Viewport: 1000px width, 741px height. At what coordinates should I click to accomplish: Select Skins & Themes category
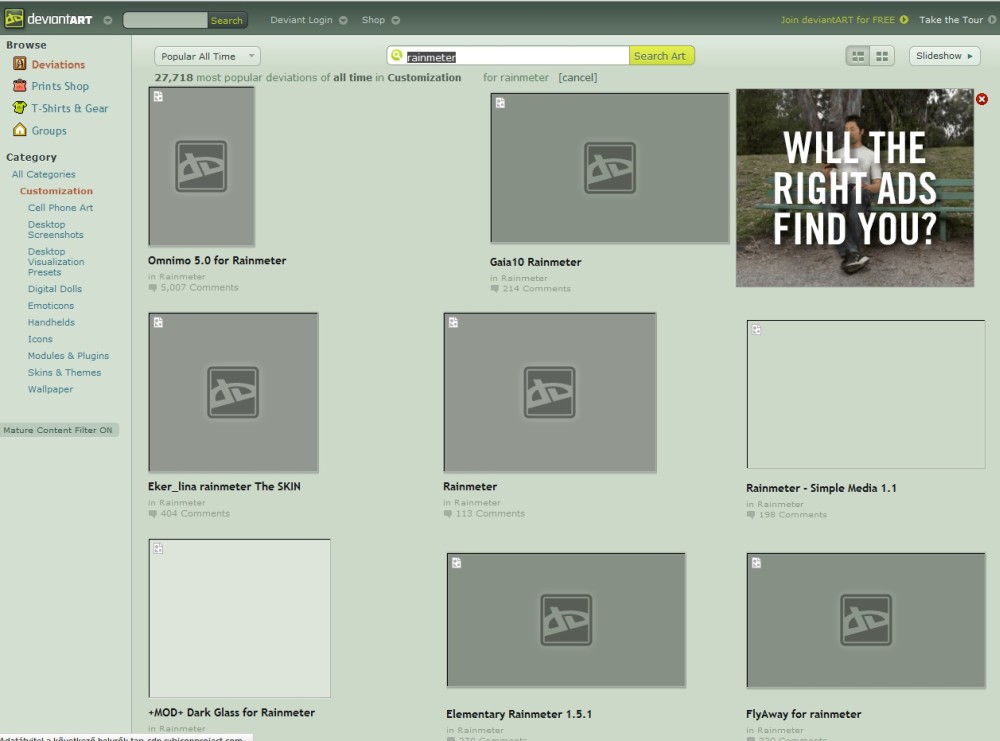64,372
